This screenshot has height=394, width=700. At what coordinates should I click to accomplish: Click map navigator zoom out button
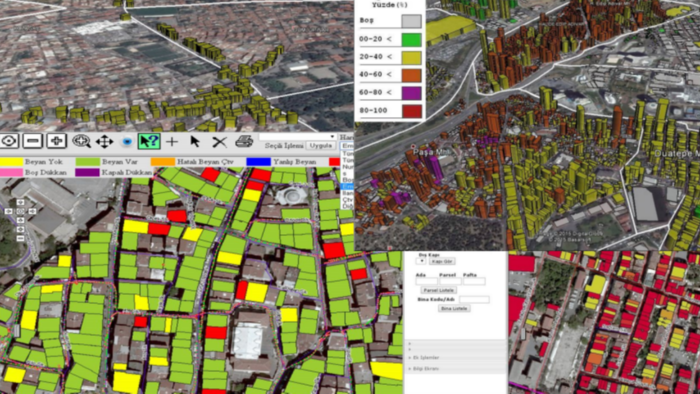click(x=21, y=239)
